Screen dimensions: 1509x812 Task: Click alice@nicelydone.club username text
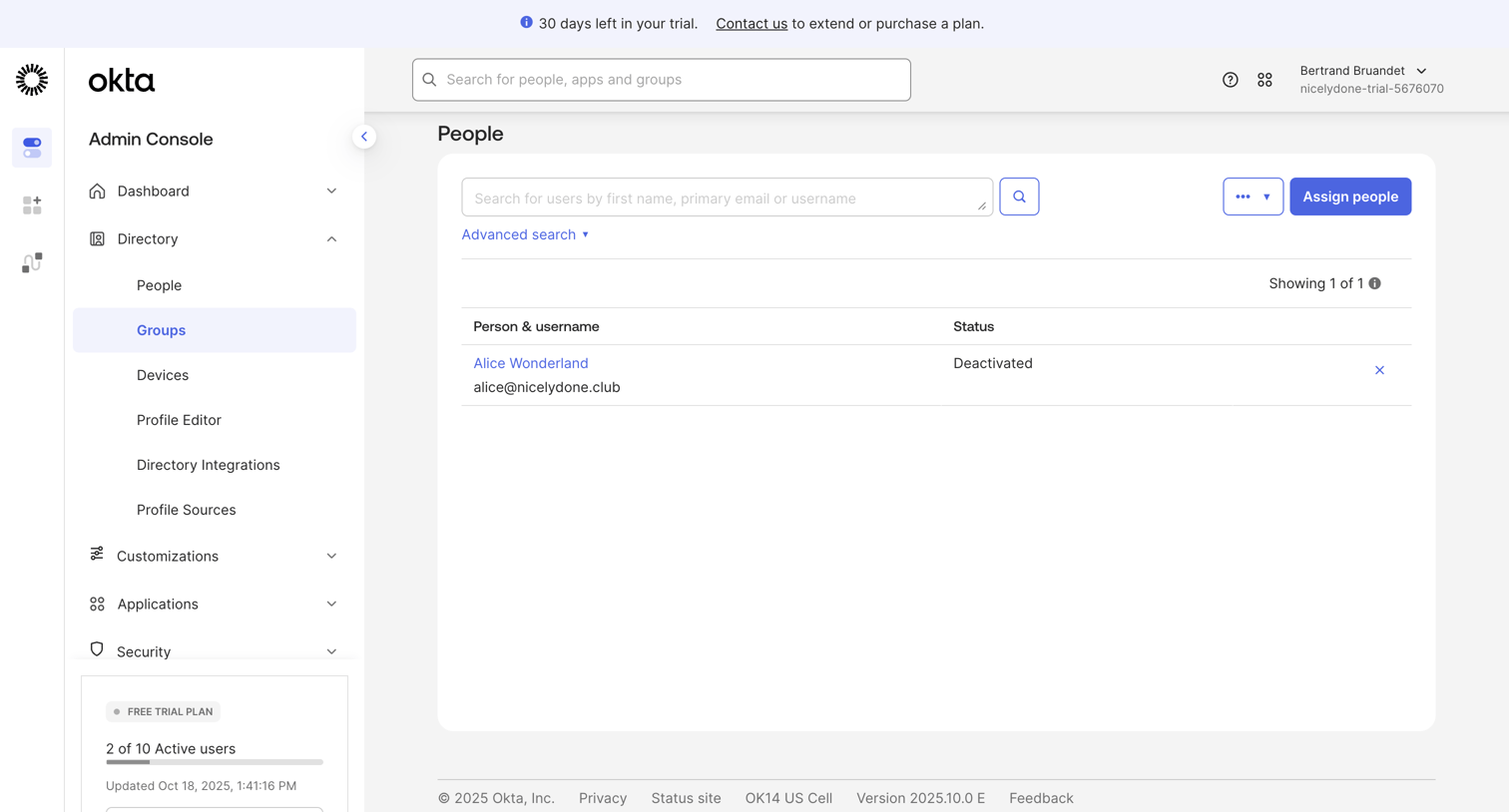[x=547, y=387]
